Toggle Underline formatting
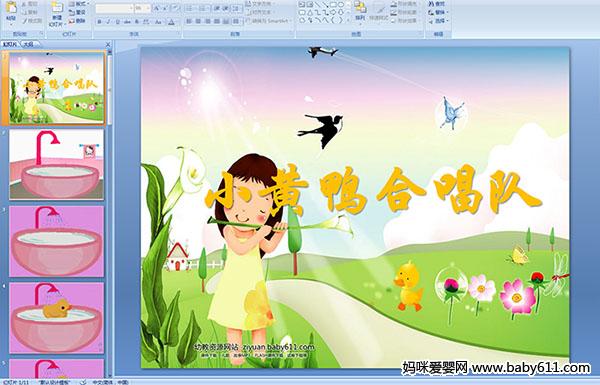Screen dimensions: 600x385 coord(117,22)
